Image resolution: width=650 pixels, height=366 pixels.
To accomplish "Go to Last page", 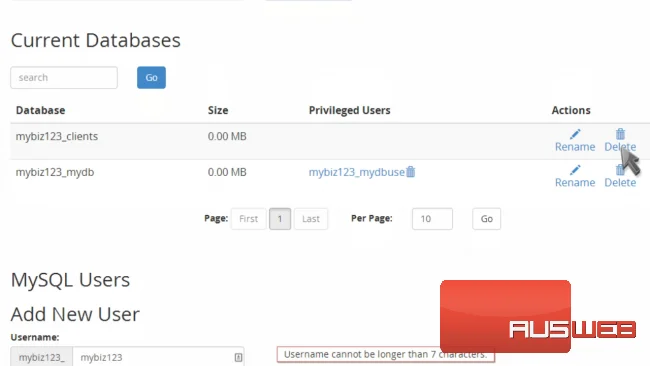I will pyautogui.click(x=311, y=219).
